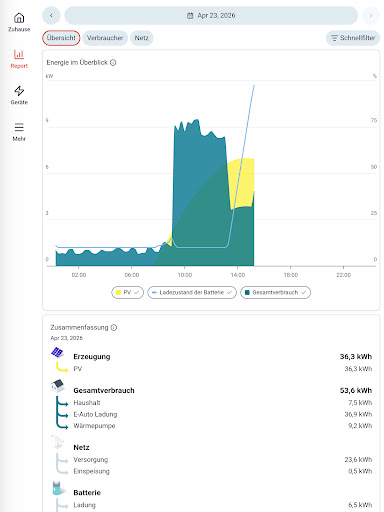Click the teal Gesamtverbrauch color swatch
This screenshot has height=512, width=384.
247,292
